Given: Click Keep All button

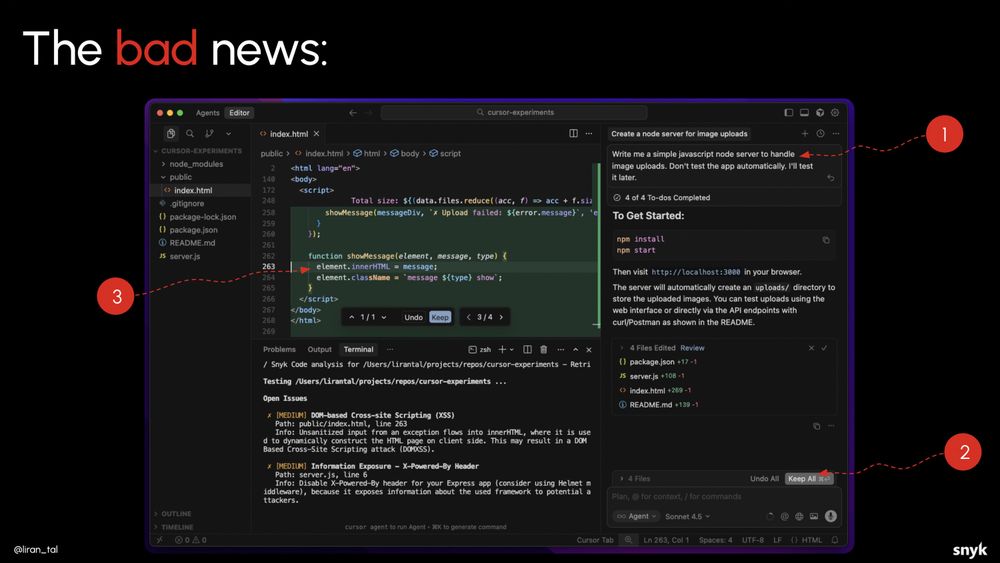Looking at the screenshot, I should (x=809, y=479).
